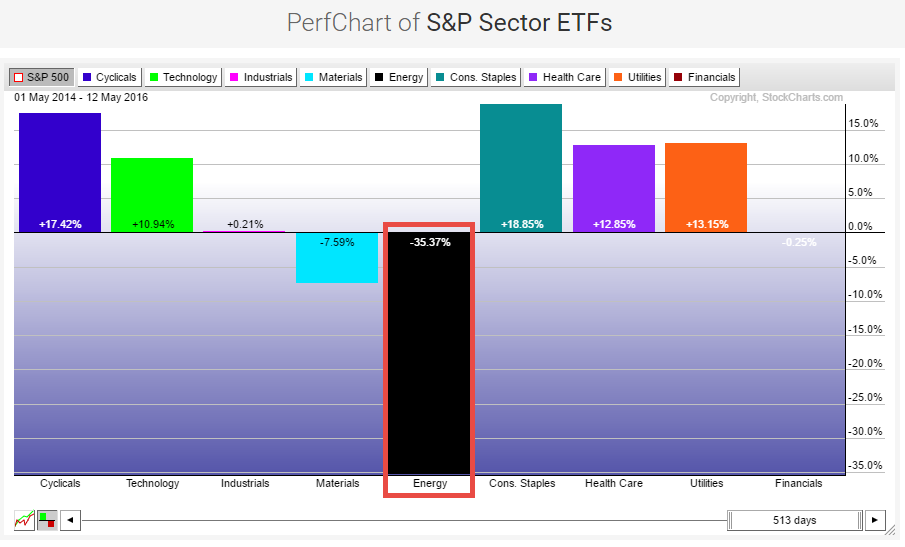Viewport: 905px width, 547px height.
Task: Click the orange Utilities bar
Action: point(705,185)
